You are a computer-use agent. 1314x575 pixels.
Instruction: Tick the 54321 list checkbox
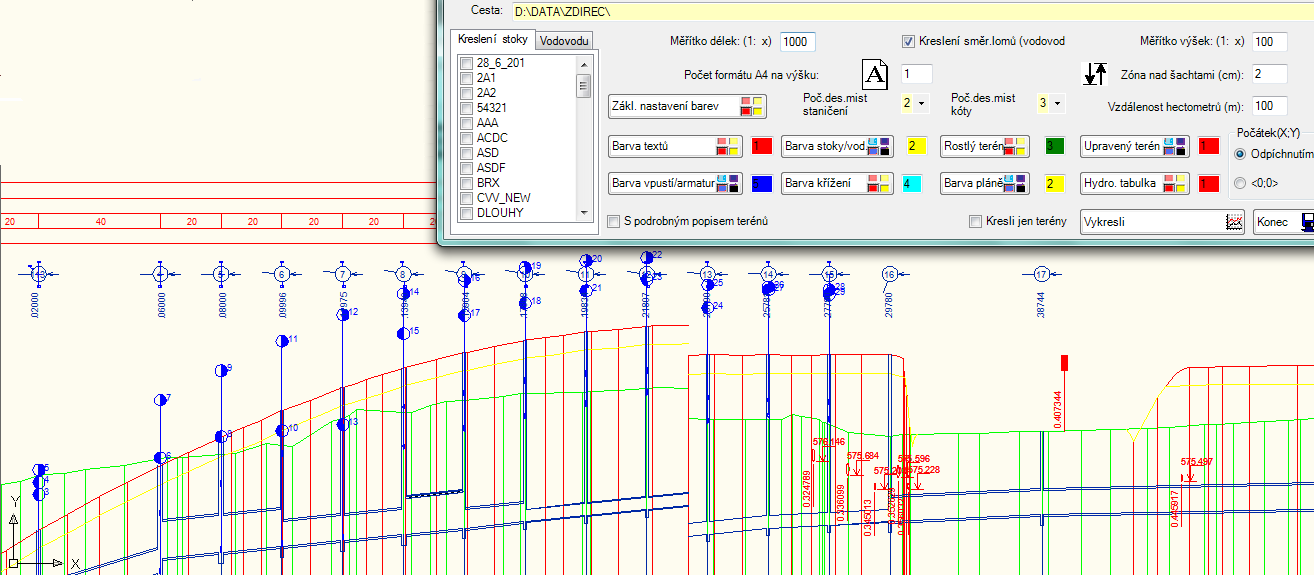(x=466, y=108)
